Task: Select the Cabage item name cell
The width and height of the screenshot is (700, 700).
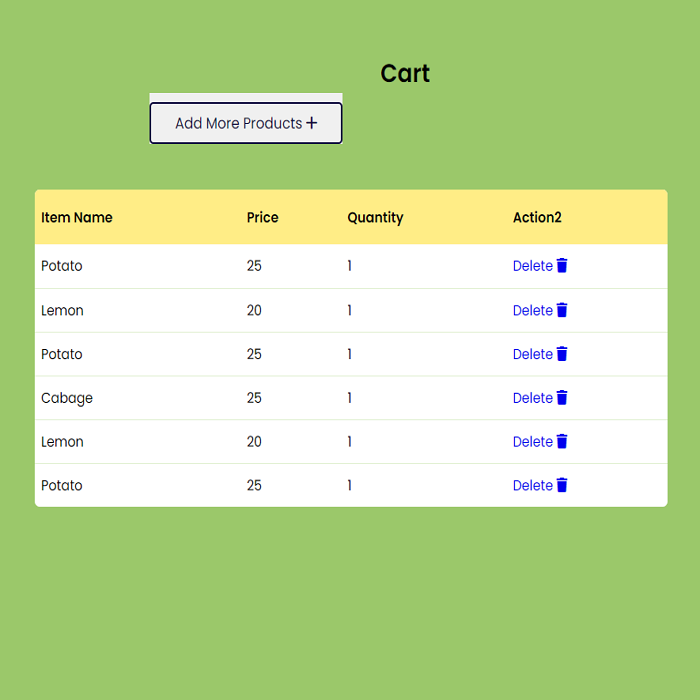Action: [x=67, y=398]
